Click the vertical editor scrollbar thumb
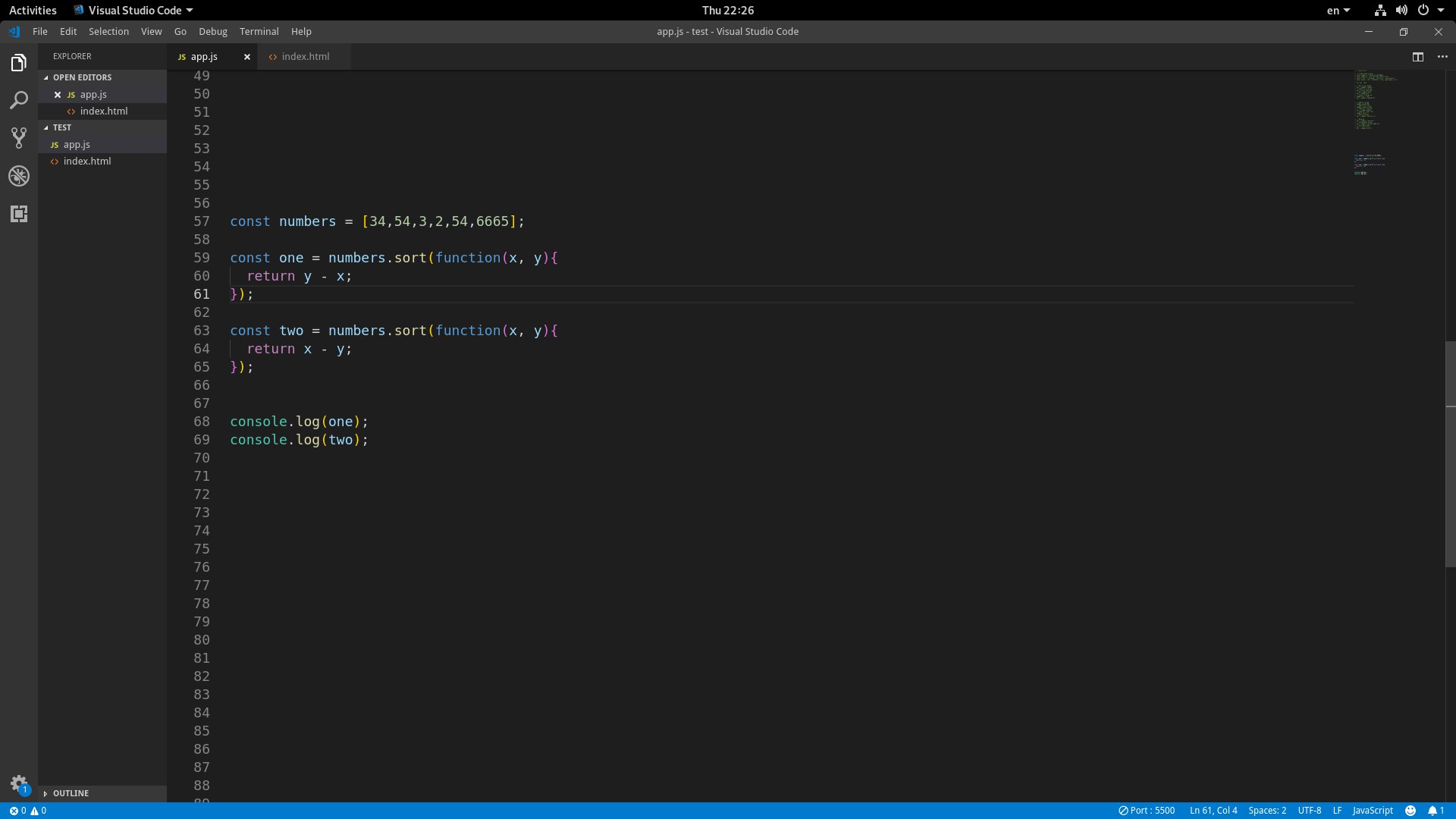Viewport: 1456px width, 819px height. click(1450, 455)
